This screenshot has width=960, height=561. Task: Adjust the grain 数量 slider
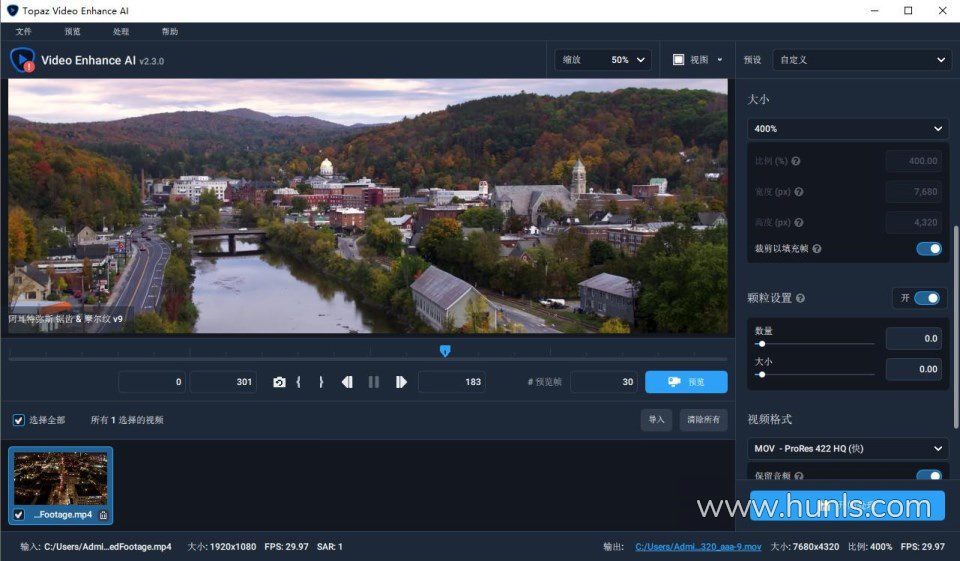click(x=814, y=344)
